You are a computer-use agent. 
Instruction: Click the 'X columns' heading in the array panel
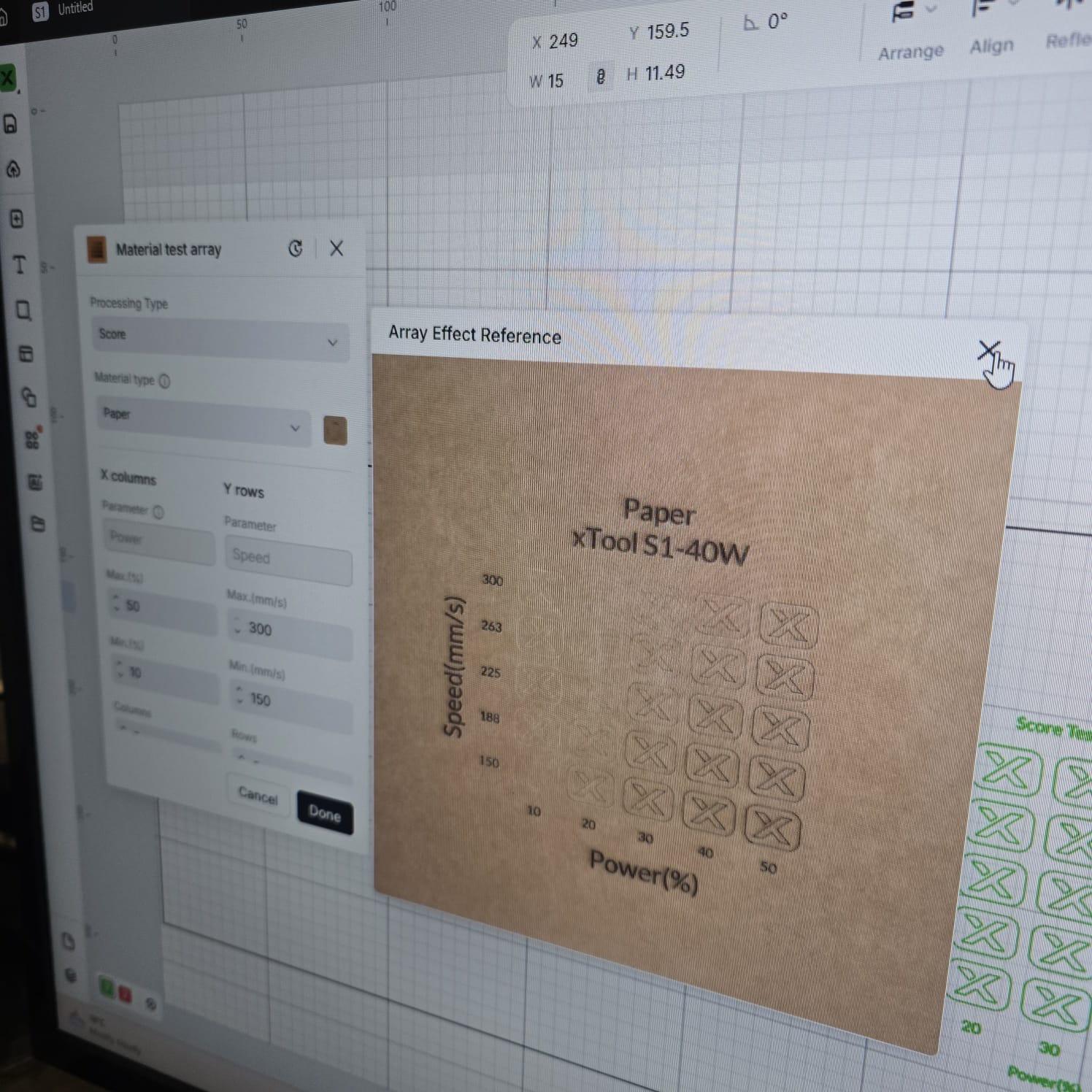click(128, 477)
